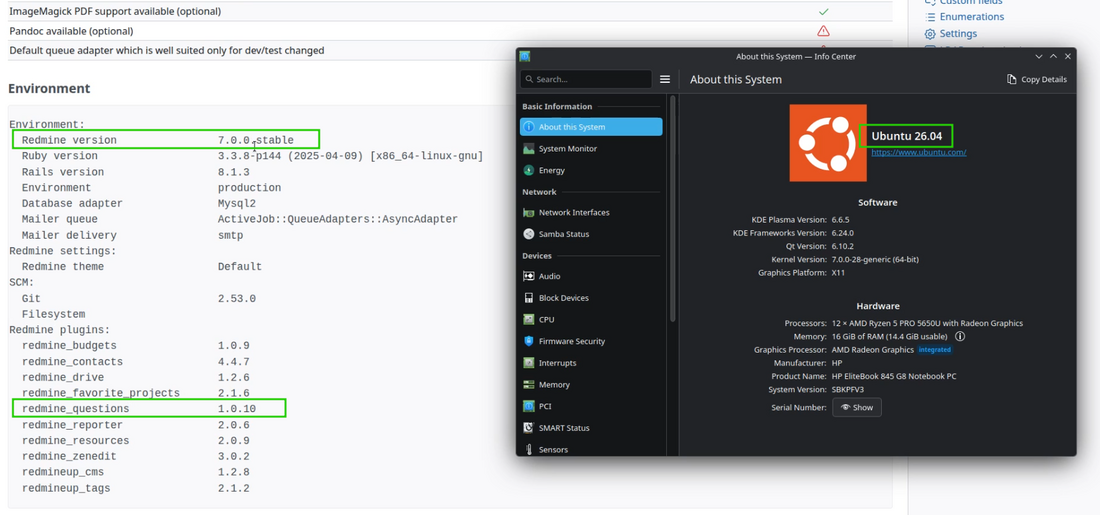Click the memory usable info circle icon
The height and width of the screenshot is (515, 1100).
(960, 337)
